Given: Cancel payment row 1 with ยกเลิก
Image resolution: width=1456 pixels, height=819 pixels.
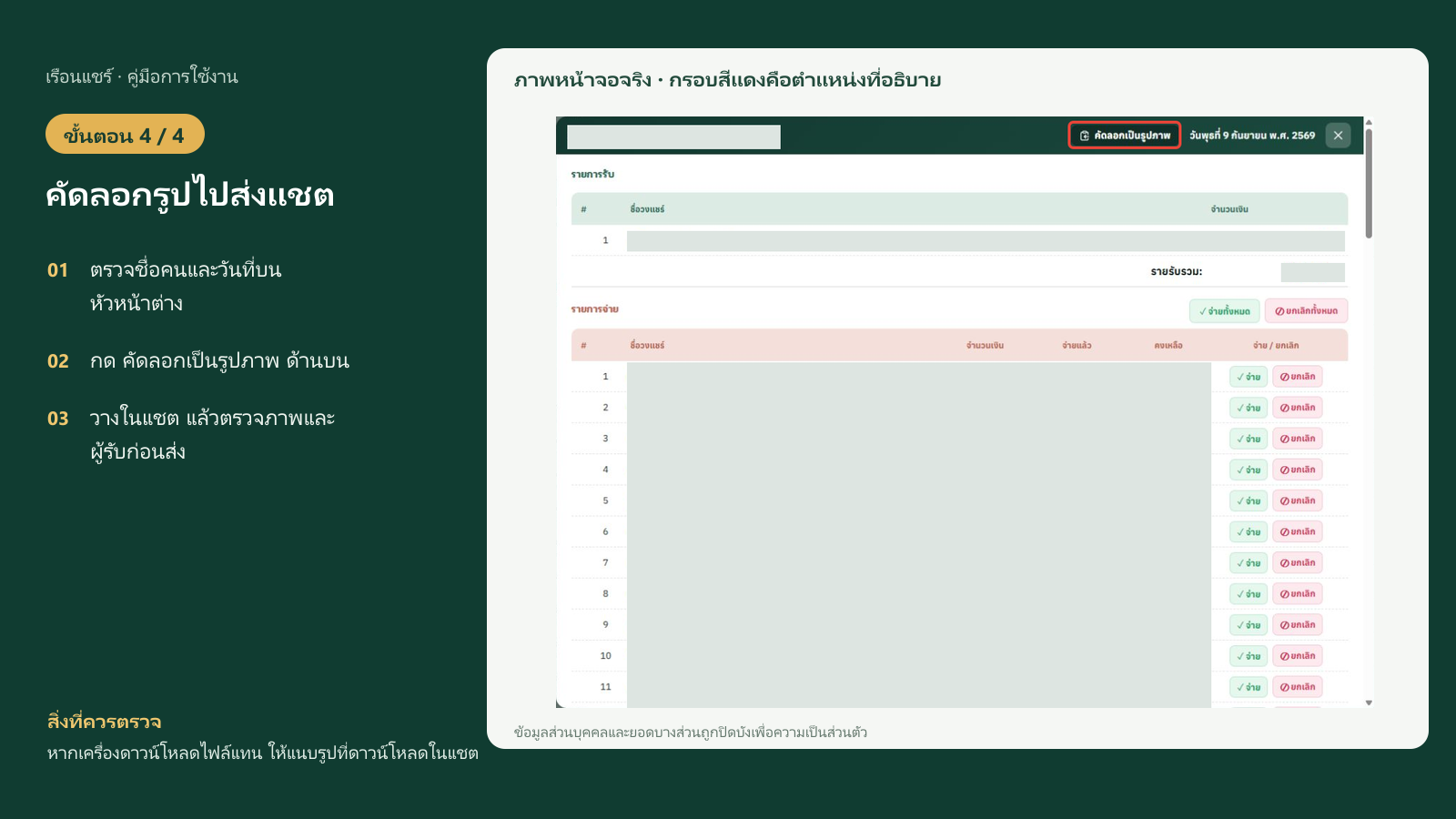Looking at the screenshot, I should coord(1298,377).
